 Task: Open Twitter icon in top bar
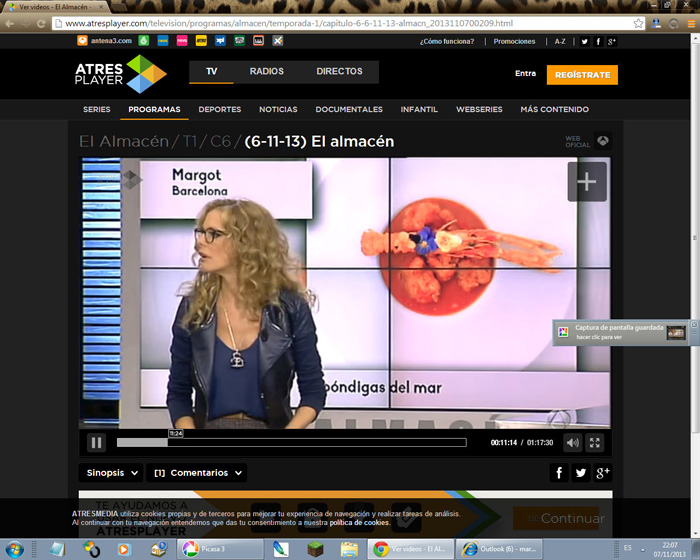pyautogui.click(x=584, y=42)
